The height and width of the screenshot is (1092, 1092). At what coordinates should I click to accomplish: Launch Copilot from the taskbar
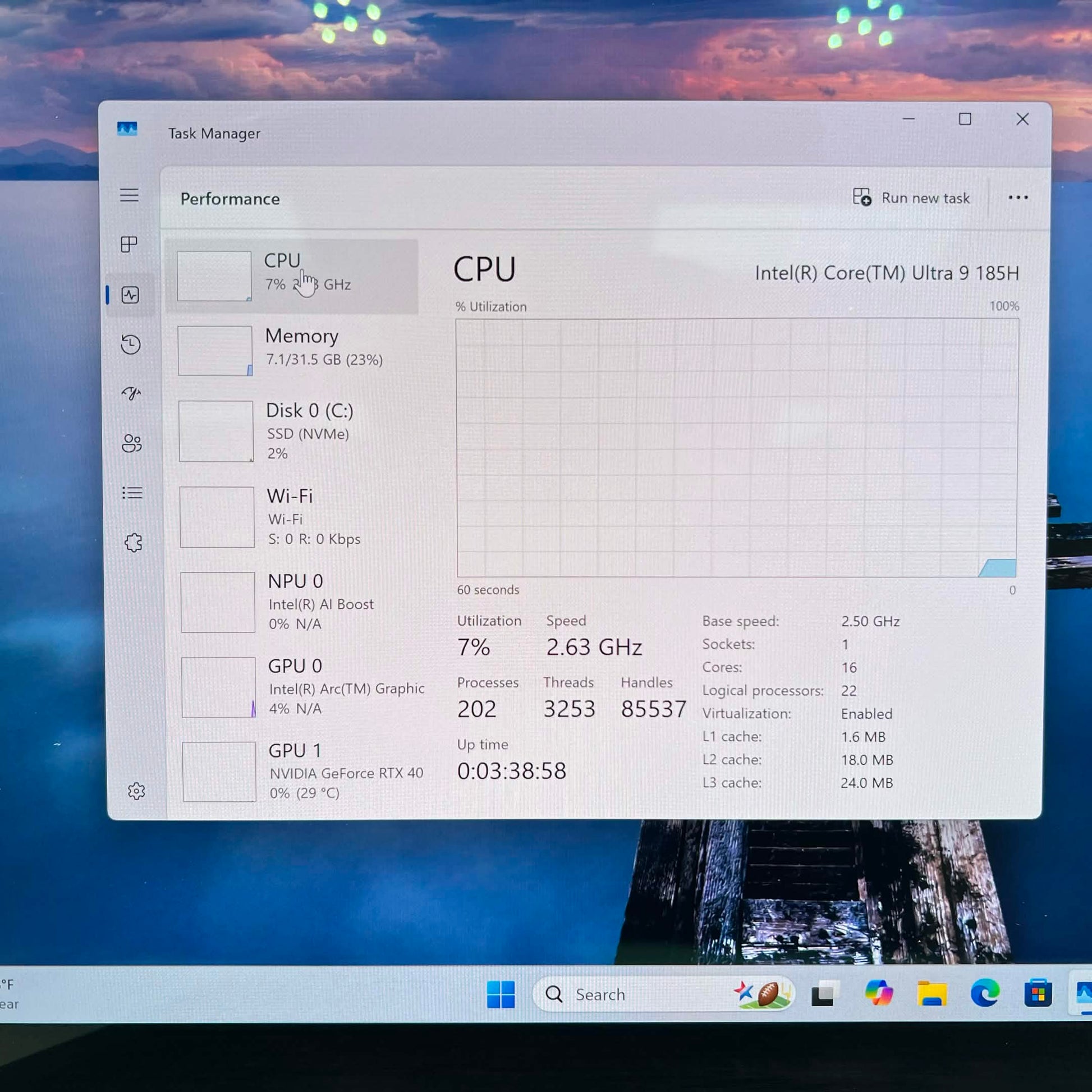point(878,993)
